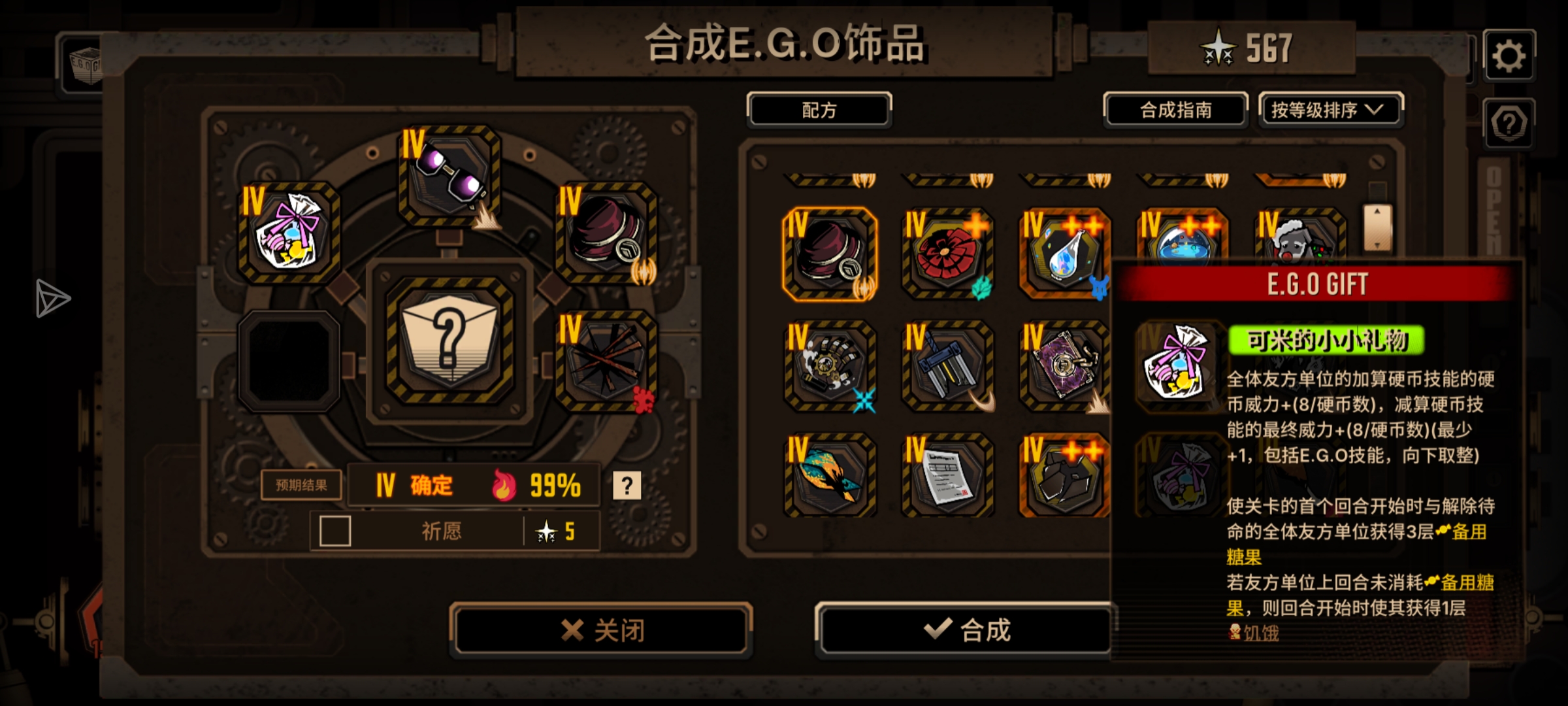Select the red flower gift in inventory

pyautogui.click(x=947, y=254)
